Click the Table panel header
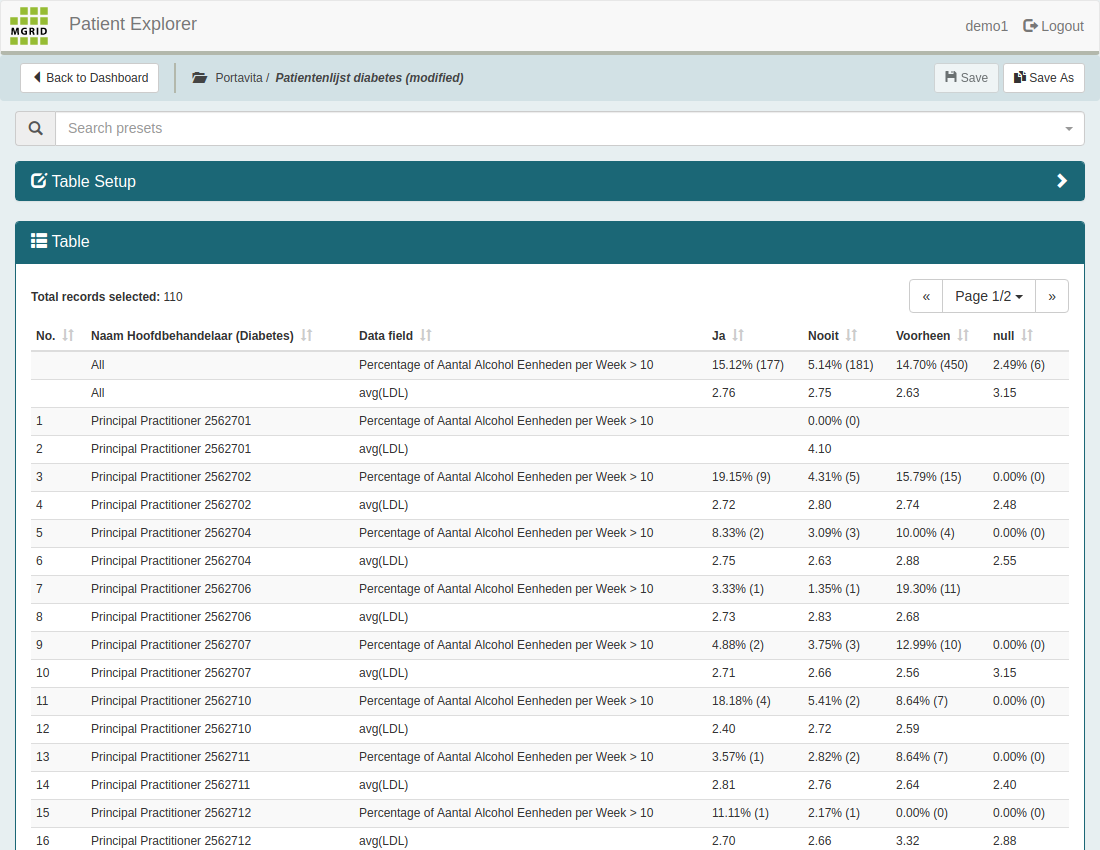This screenshot has width=1100, height=850. (x=550, y=242)
